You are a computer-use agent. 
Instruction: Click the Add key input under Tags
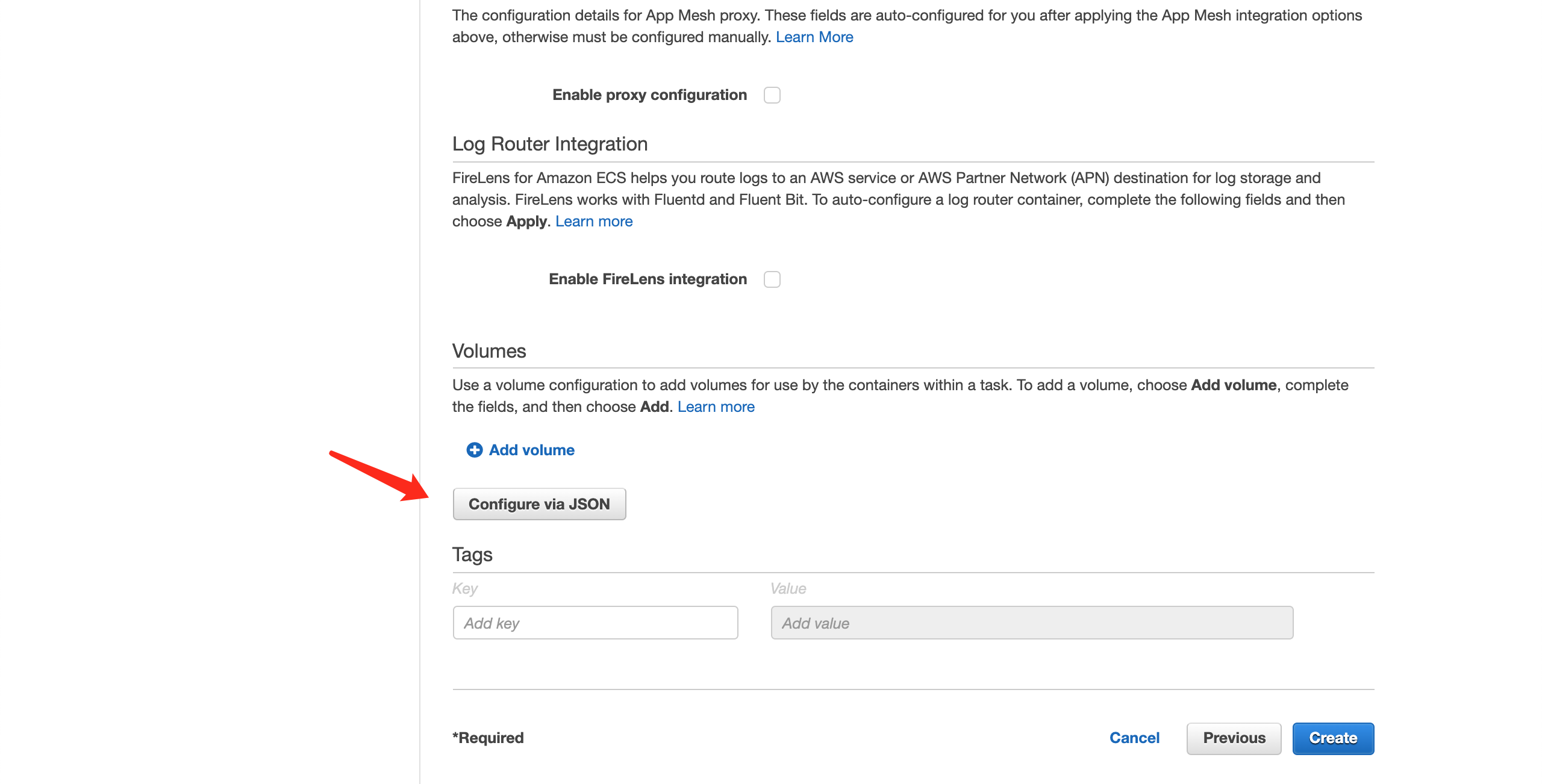pyautogui.click(x=595, y=623)
